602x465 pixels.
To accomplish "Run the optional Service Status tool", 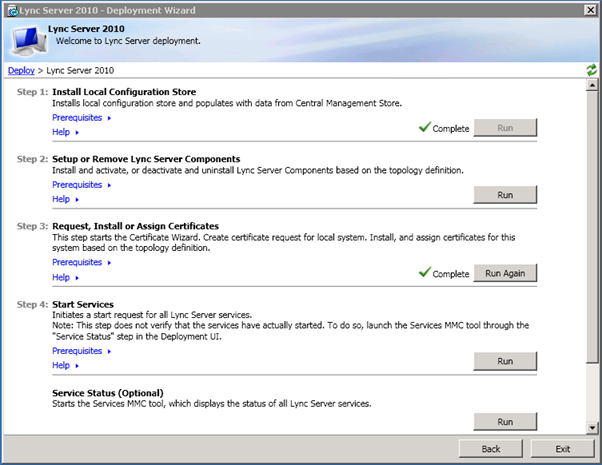I will click(505, 422).
